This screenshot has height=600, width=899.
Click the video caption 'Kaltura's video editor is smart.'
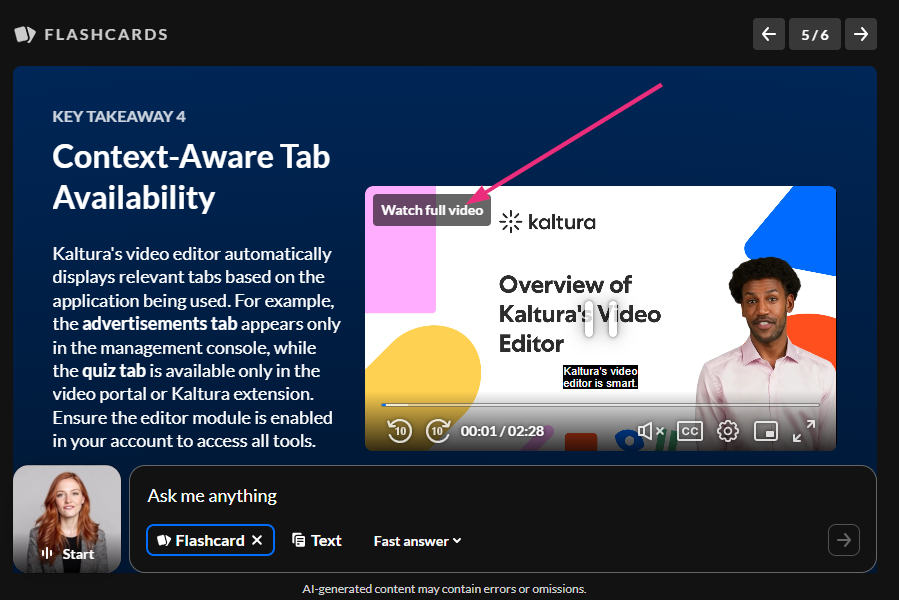600,377
